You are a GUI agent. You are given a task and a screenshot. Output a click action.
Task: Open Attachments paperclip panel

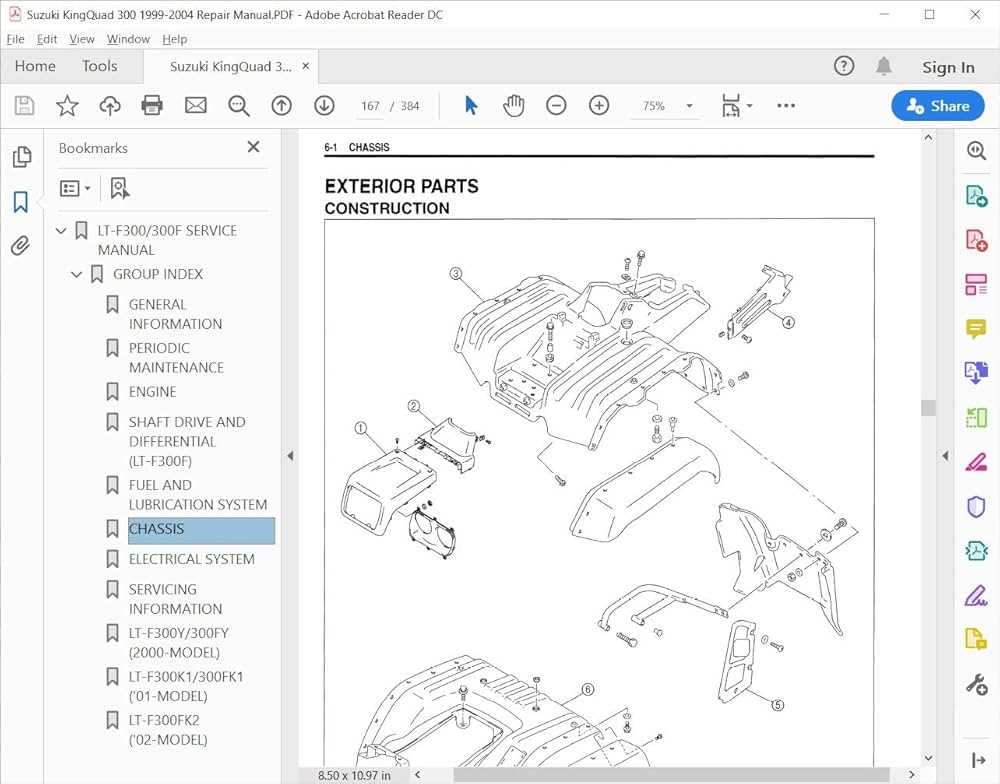click(21, 246)
